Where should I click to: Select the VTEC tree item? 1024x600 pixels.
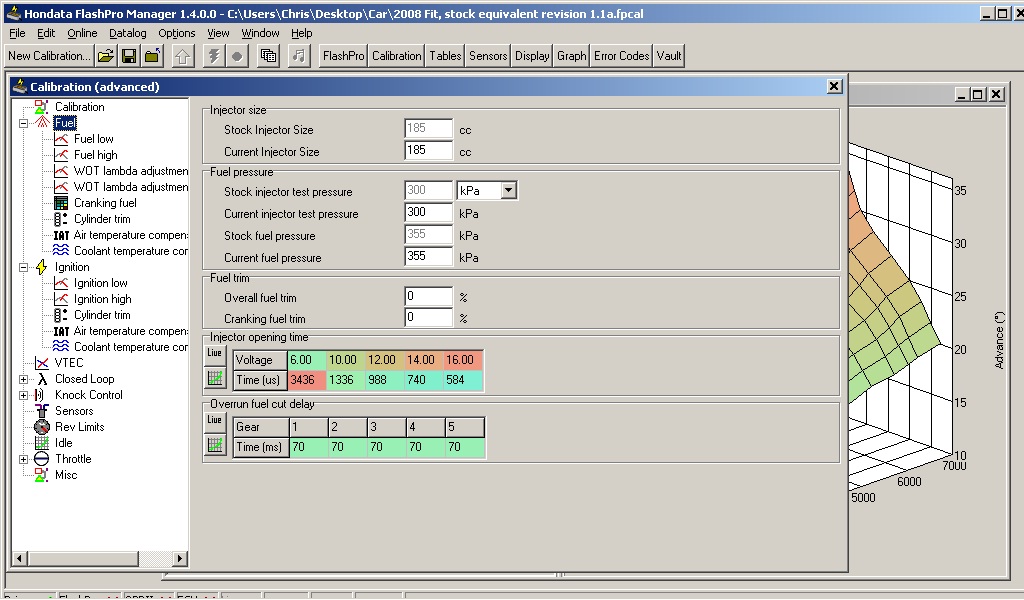69,363
